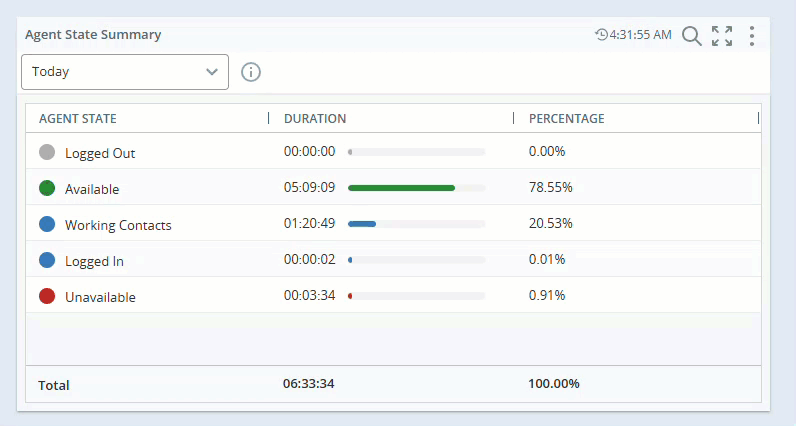Click the search magnifier icon
This screenshot has height=426, width=796.
pyautogui.click(x=691, y=36)
